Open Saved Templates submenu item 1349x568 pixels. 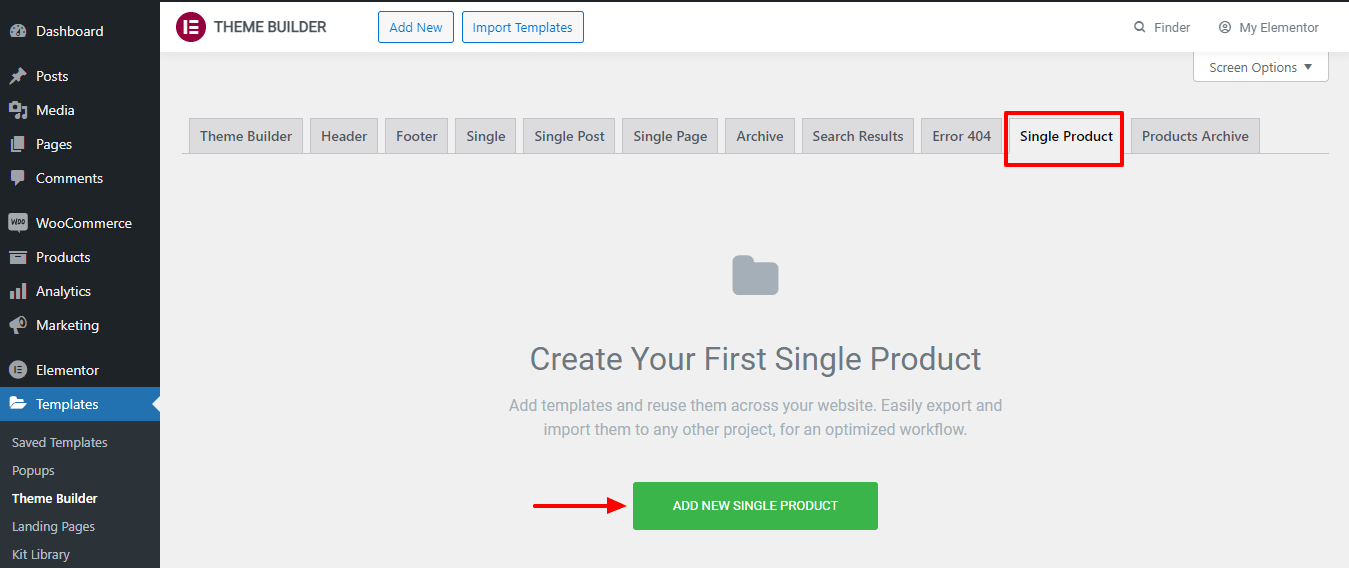click(x=60, y=442)
